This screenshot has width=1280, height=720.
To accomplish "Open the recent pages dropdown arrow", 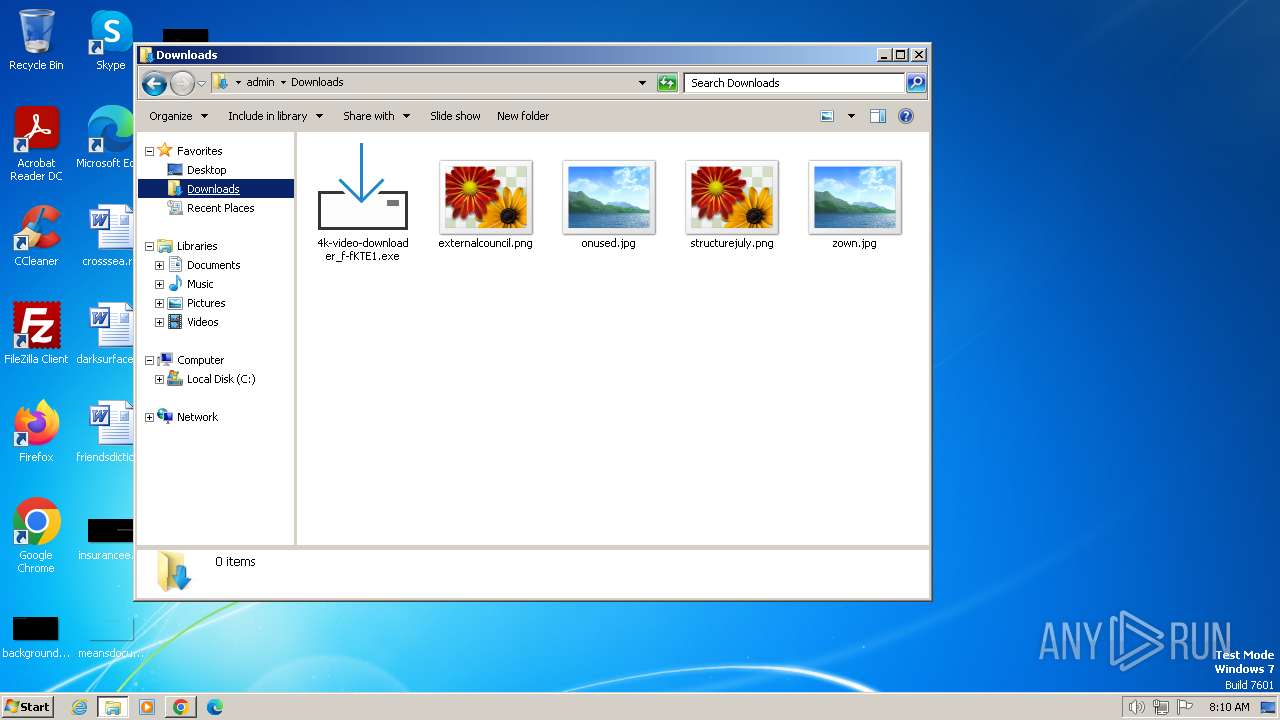I will pos(201,83).
